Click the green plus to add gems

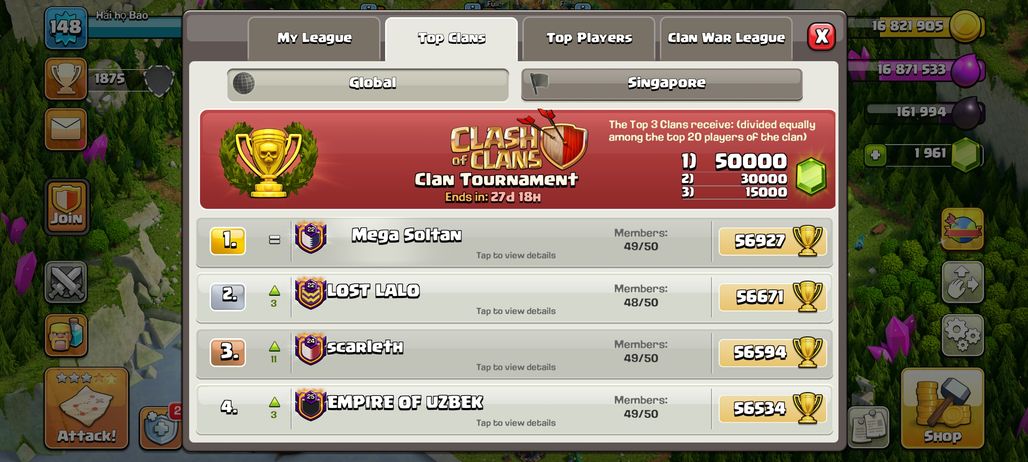pos(875,155)
